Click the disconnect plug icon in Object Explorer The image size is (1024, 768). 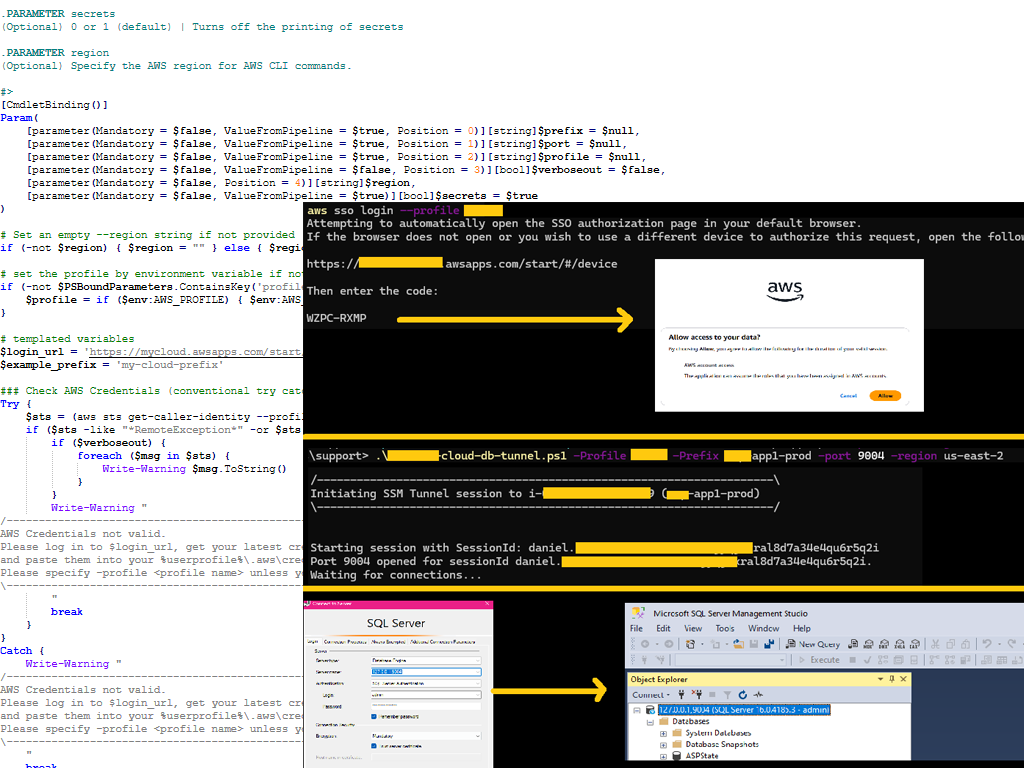pyautogui.click(x=696, y=694)
